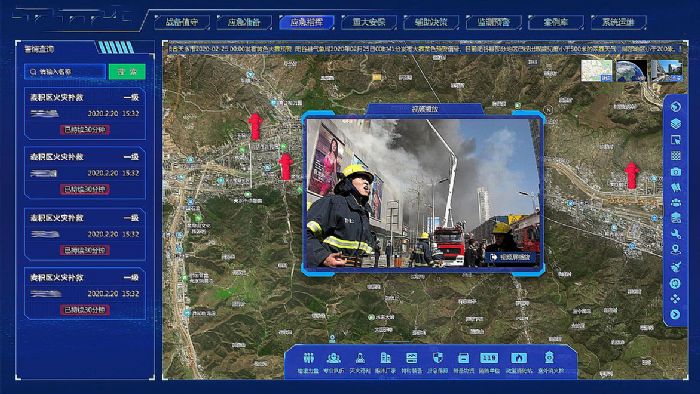Click the globe icon atop right toolbar
Screen dimensions: 700x394
coord(675,107)
